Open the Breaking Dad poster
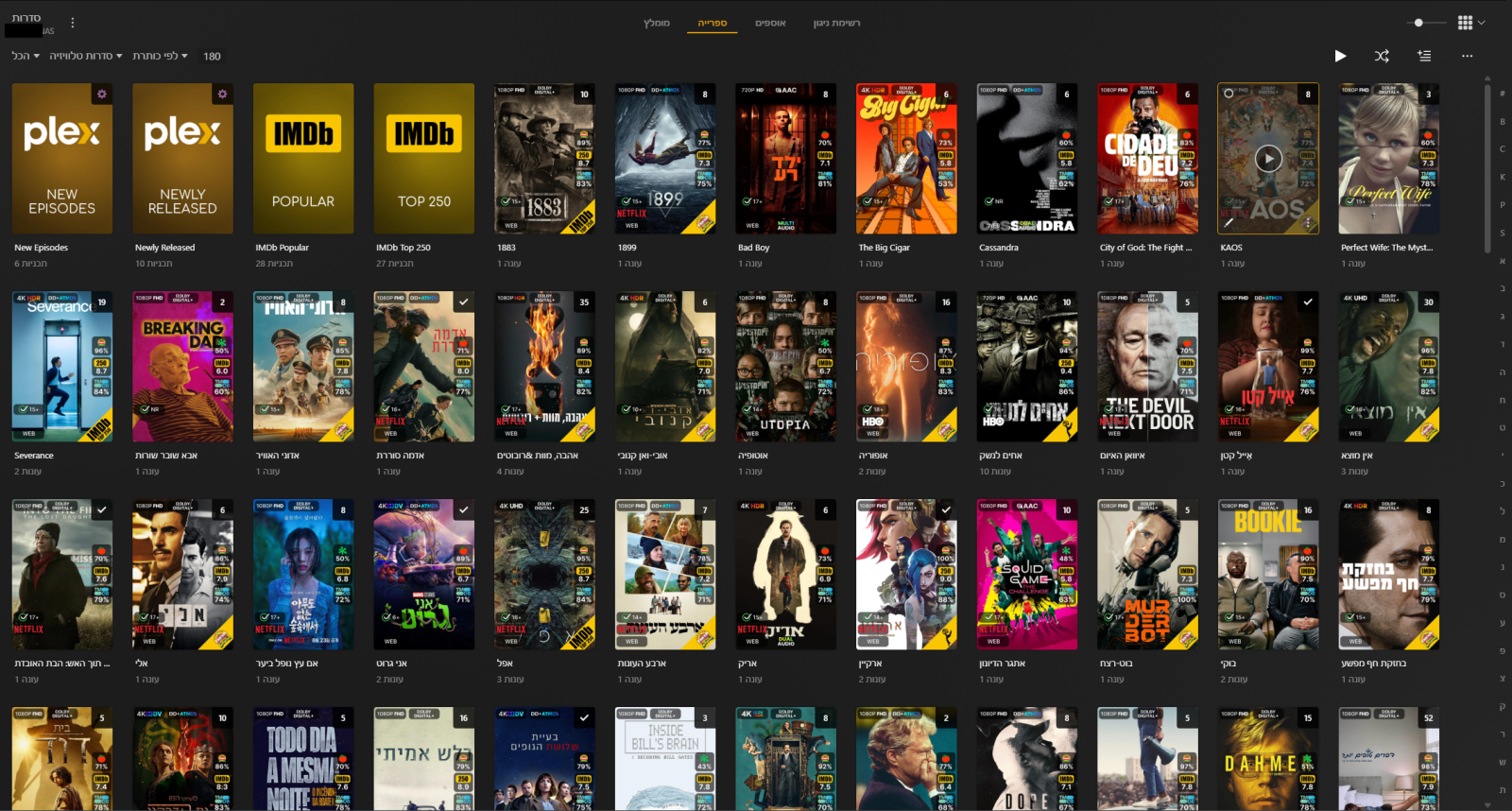 pyautogui.click(x=182, y=367)
